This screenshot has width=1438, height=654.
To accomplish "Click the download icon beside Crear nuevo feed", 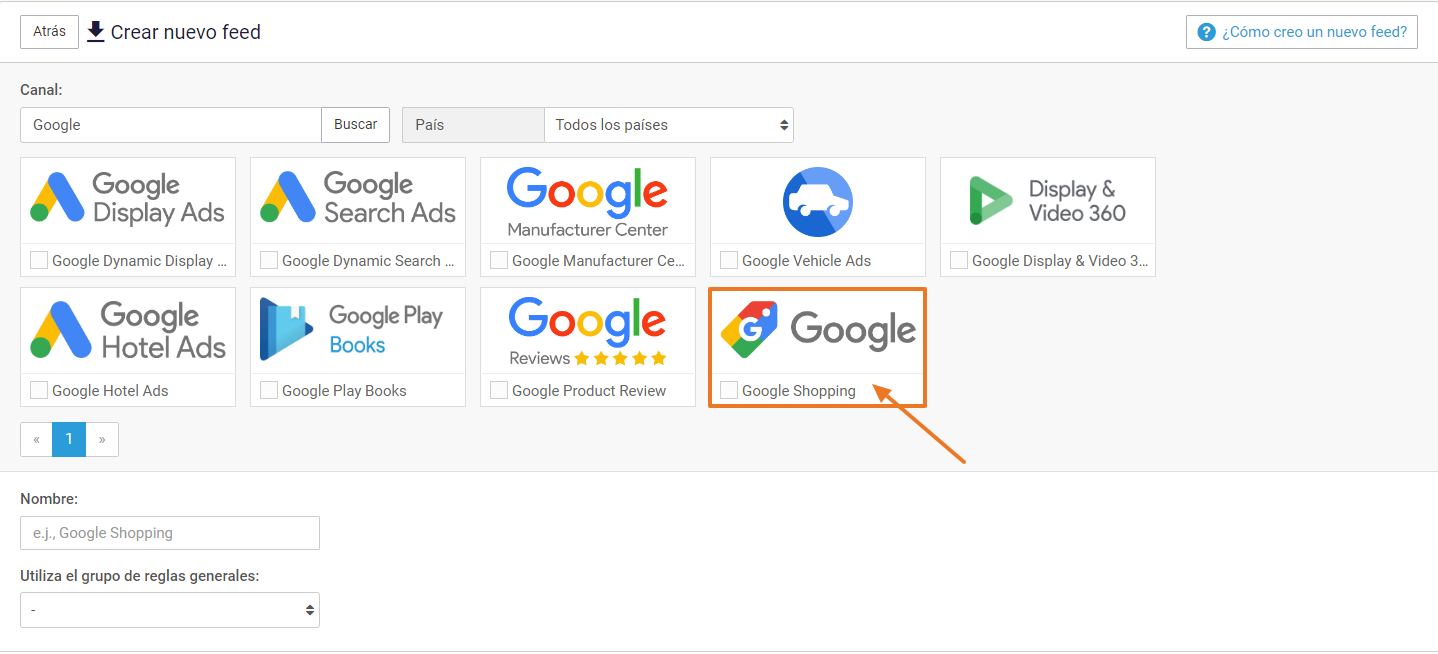I will tap(96, 32).
